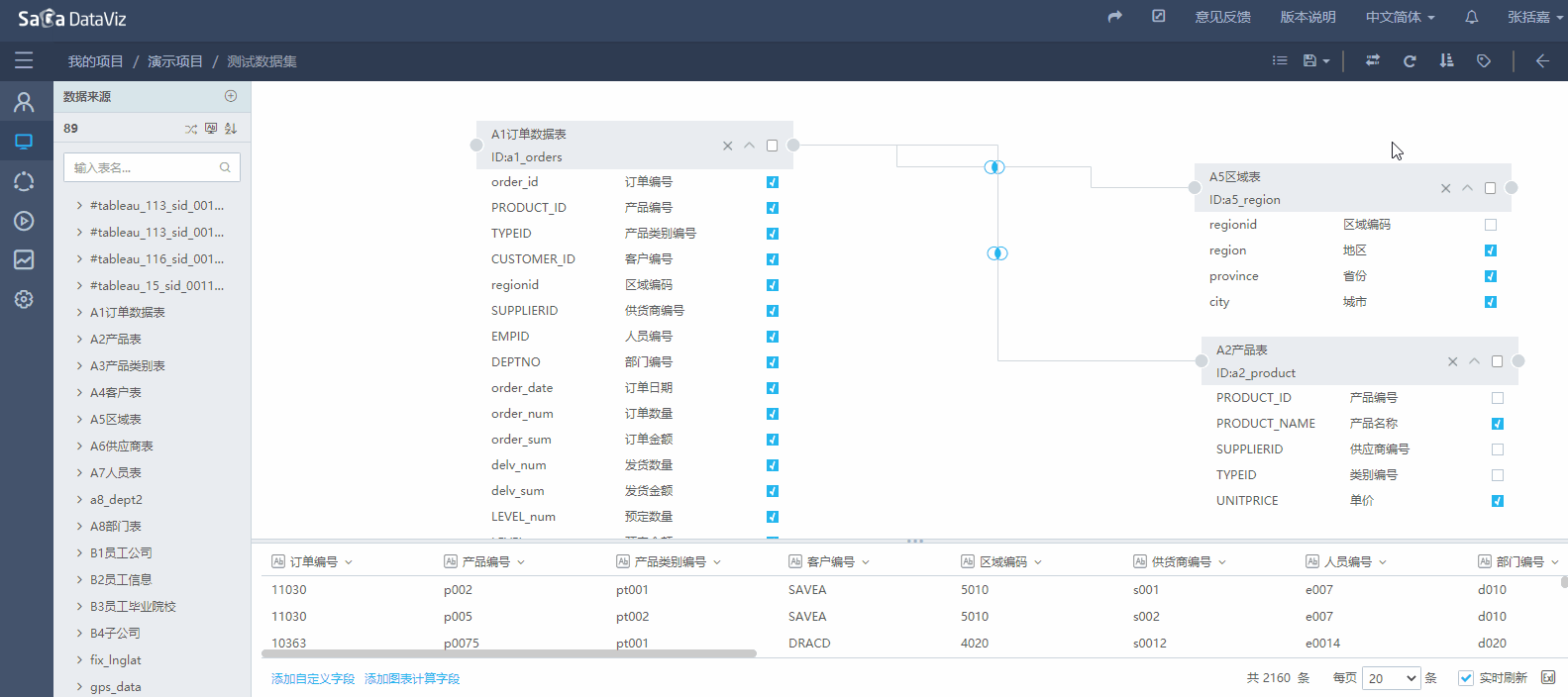Image resolution: width=1568 pixels, height=697 pixels.
Task: Click the lower join connector circle
Action: tap(997, 253)
